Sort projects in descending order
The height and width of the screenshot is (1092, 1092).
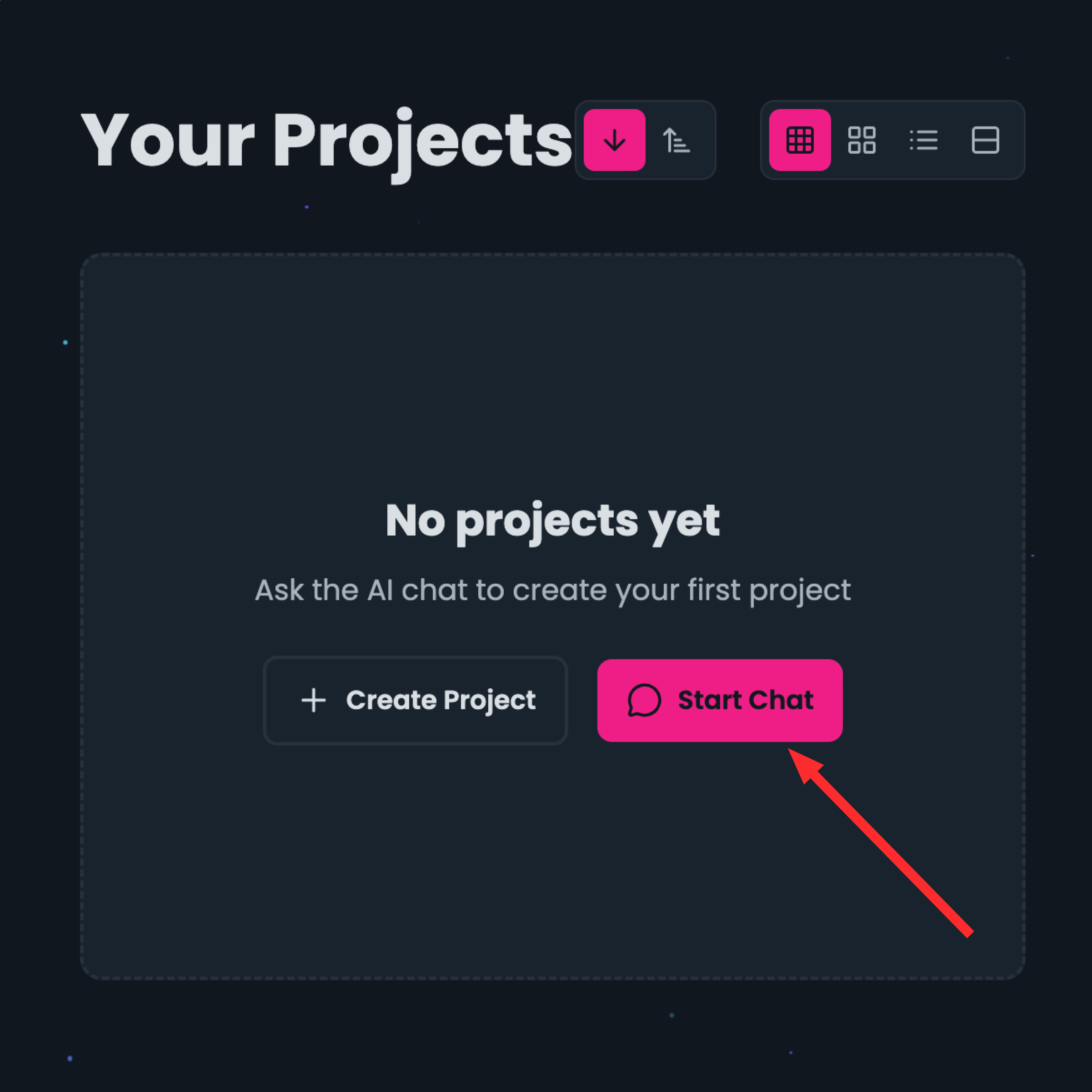pyautogui.click(x=614, y=140)
